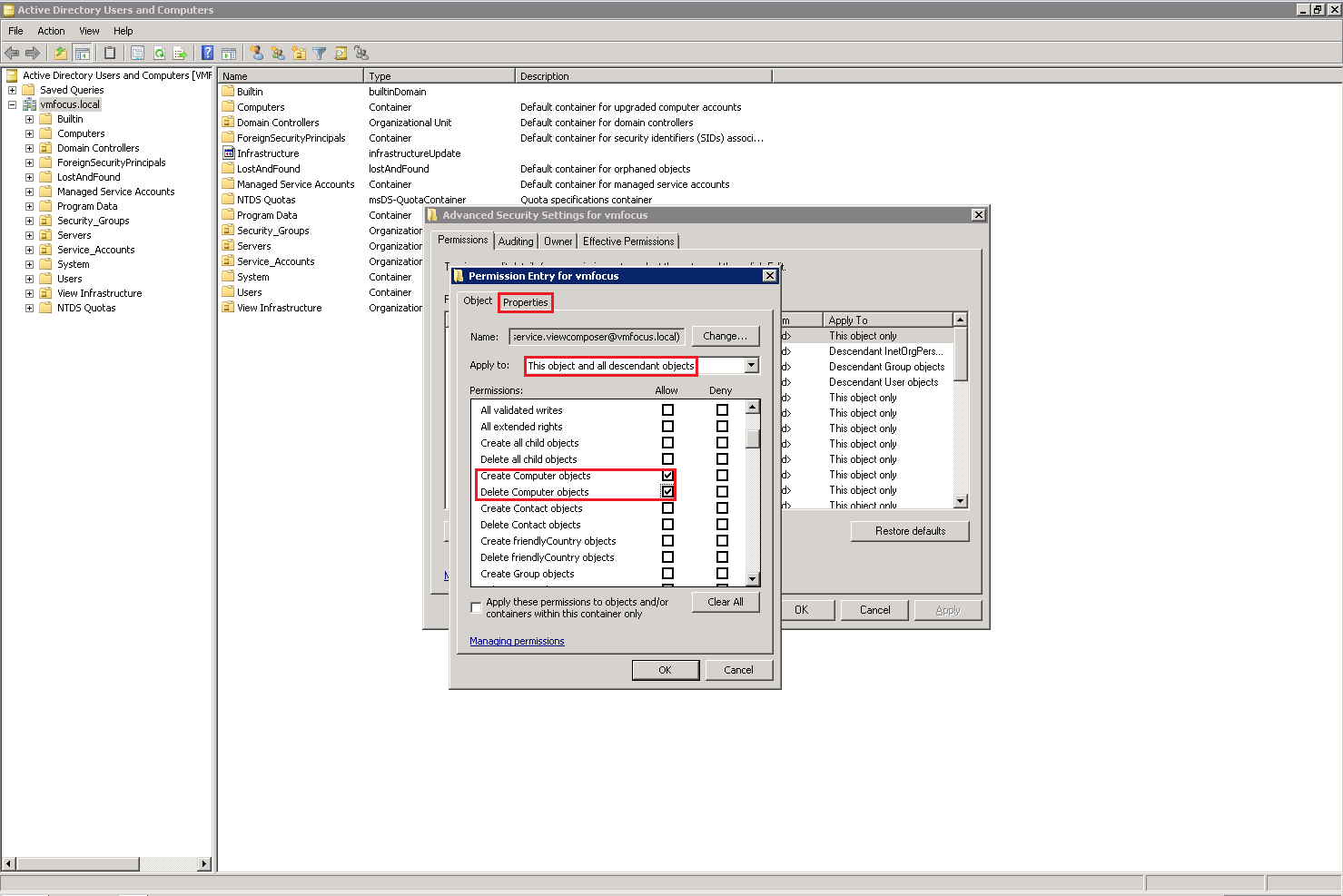This screenshot has width=1343, height=896.
Task: Click the Up one level folder icon
Action: (60, 54)
